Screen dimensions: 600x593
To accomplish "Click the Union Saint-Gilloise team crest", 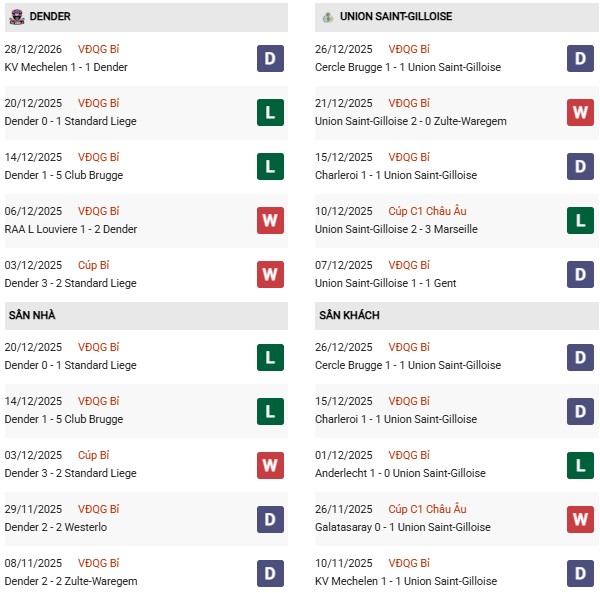I will [x=327, y=17].
